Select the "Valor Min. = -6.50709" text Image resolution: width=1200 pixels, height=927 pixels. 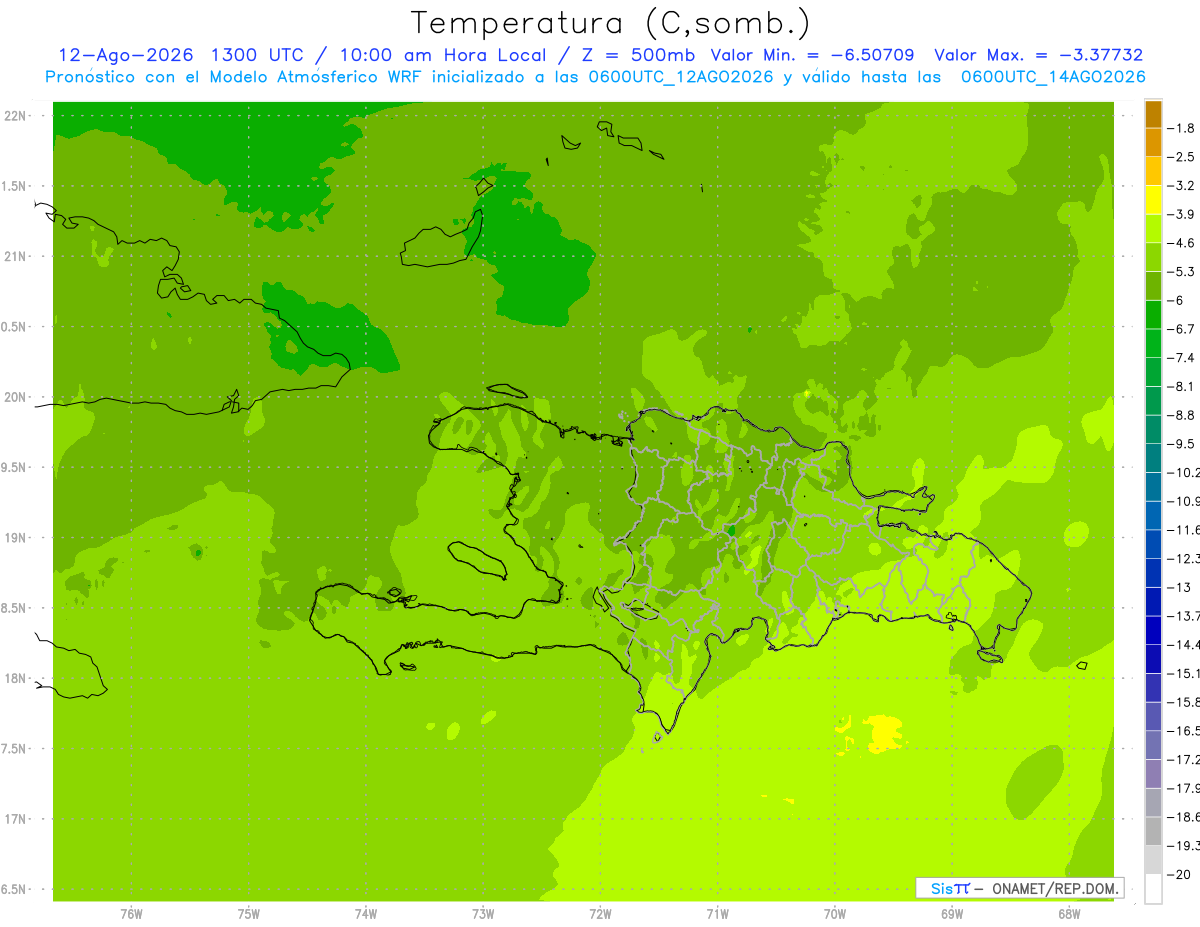pos(813,55)
